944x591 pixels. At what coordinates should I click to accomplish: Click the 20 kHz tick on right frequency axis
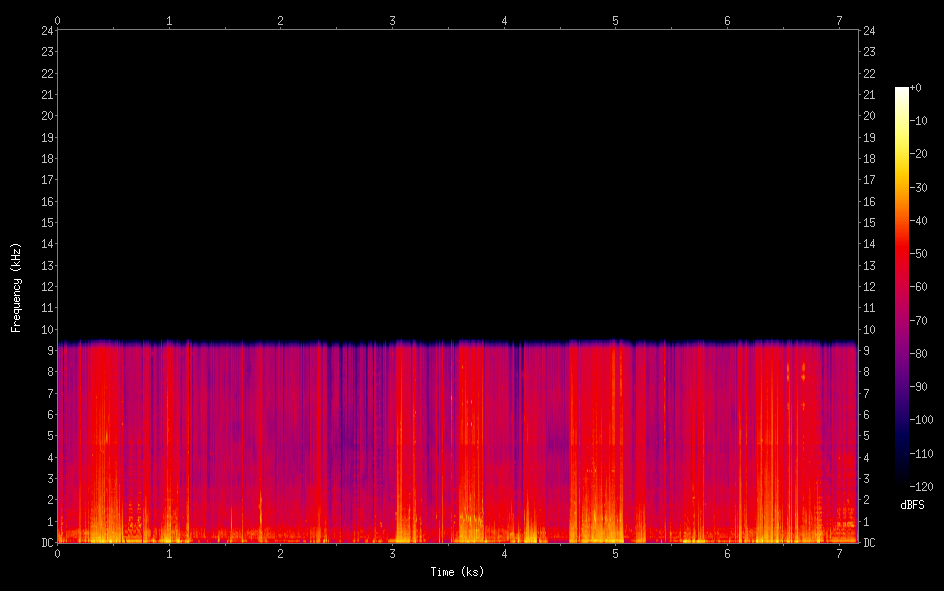tap(870, 115)
